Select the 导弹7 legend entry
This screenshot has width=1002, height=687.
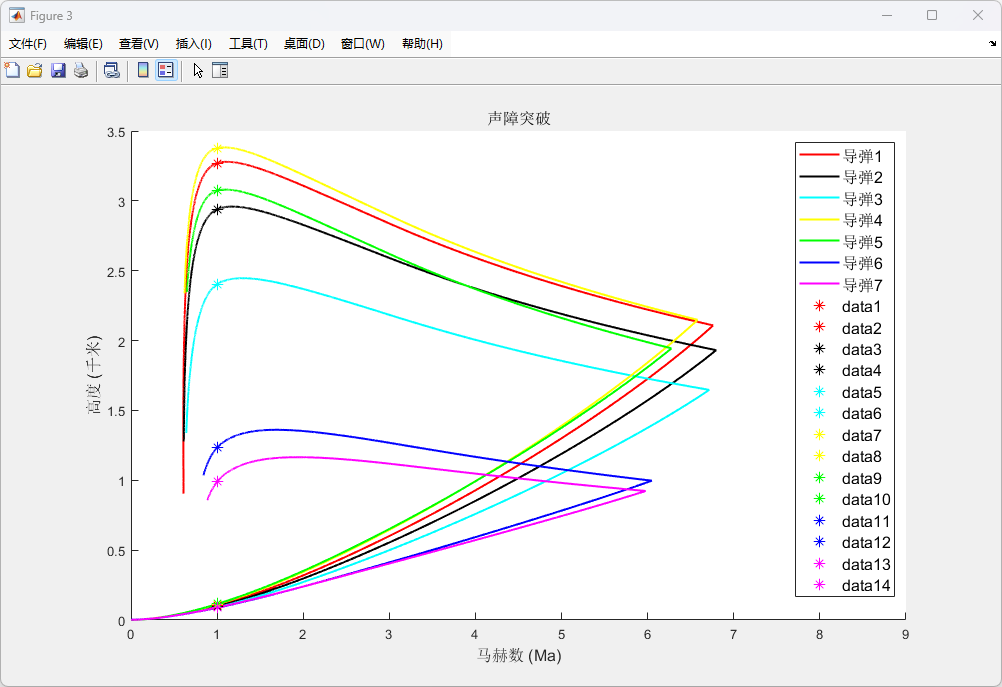[x=862, y=285]
